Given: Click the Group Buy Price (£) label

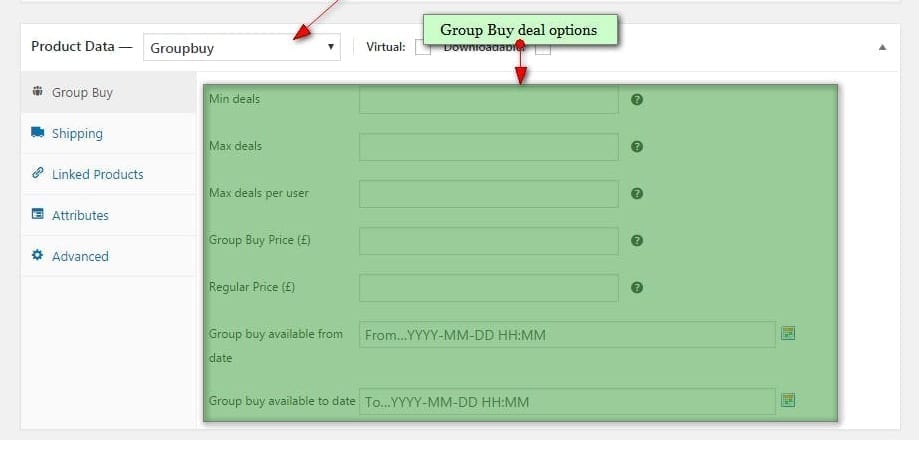Looking at the screenshot, I should [x=260, y=240].
